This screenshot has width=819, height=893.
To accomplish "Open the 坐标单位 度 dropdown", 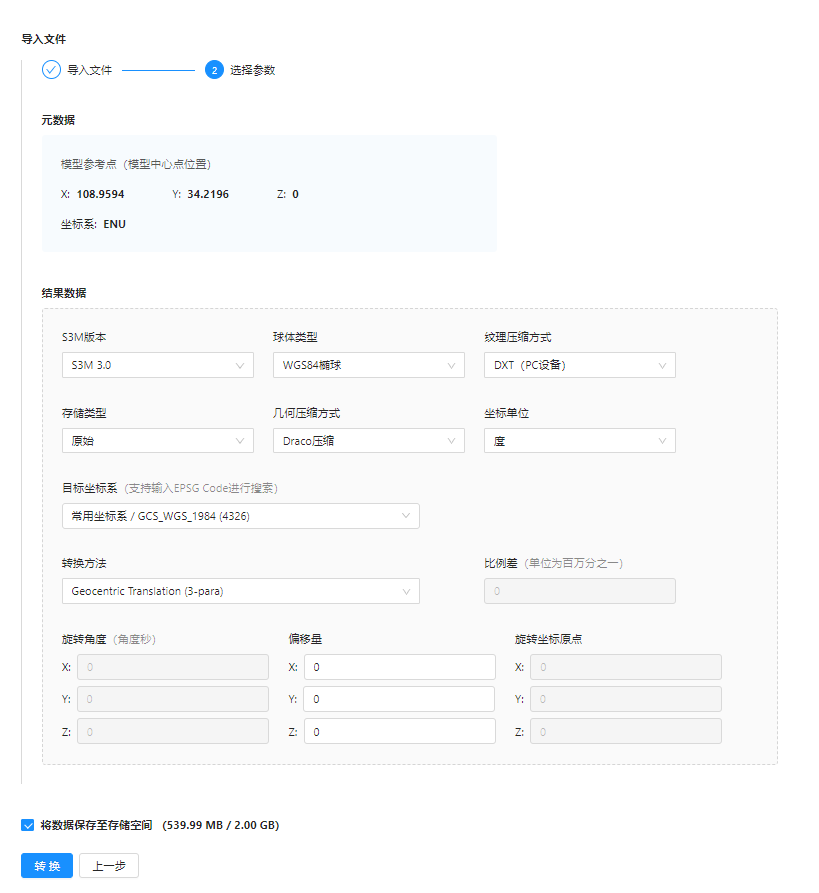I will 579,441.
